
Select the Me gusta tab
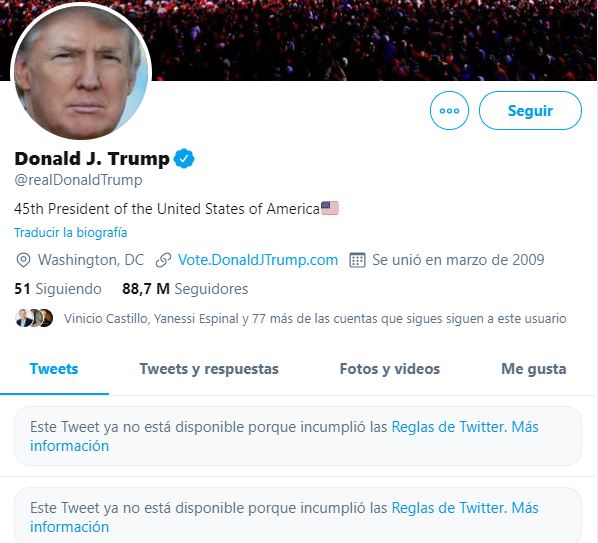click(534, 369)
